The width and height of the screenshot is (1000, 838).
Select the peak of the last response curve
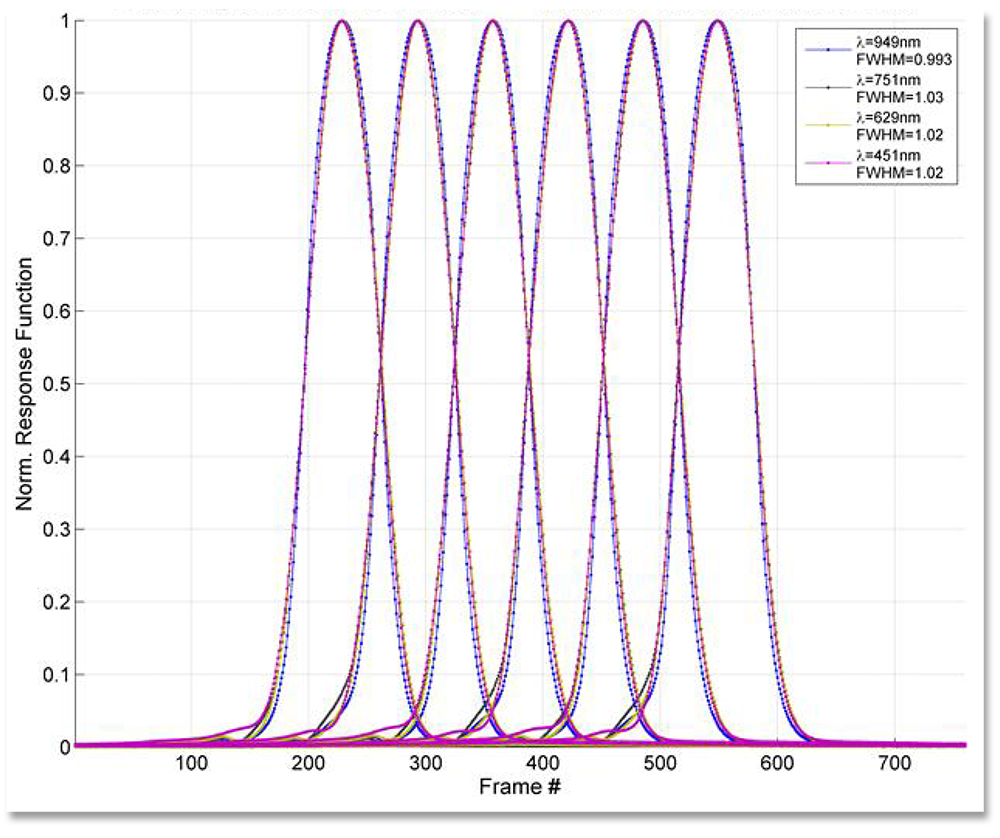coord(718,22)
